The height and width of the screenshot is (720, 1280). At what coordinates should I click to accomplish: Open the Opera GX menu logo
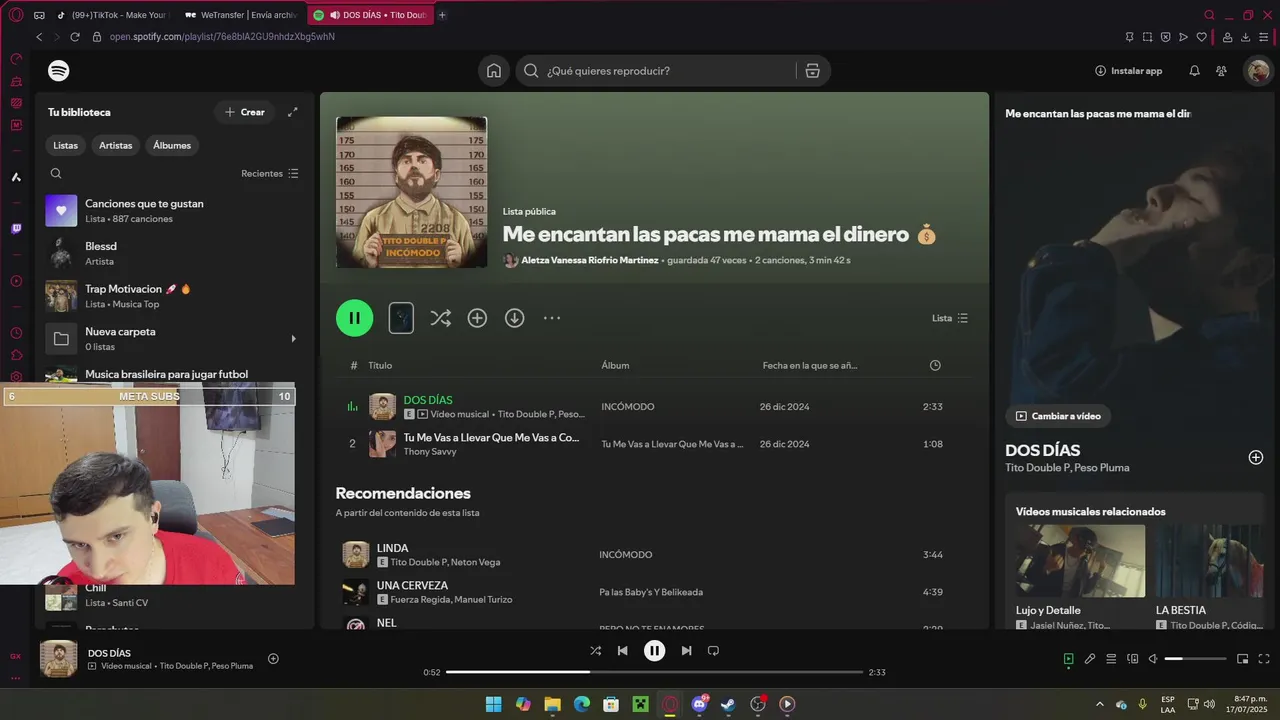point(16,15)
